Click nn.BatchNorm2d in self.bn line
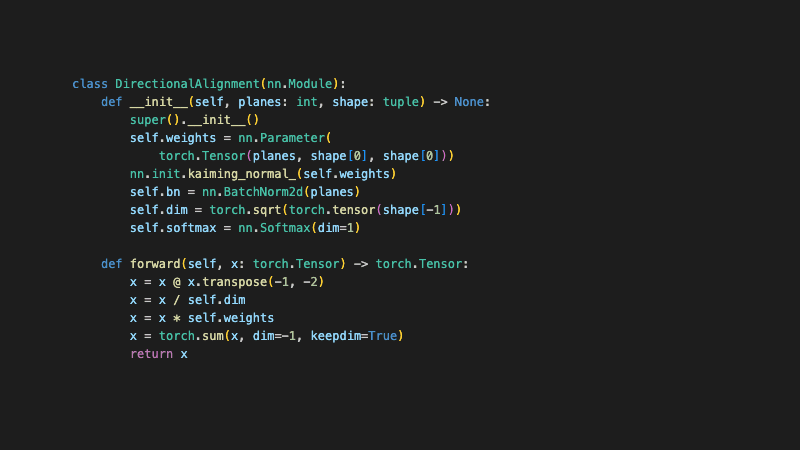 click(253, 192)
